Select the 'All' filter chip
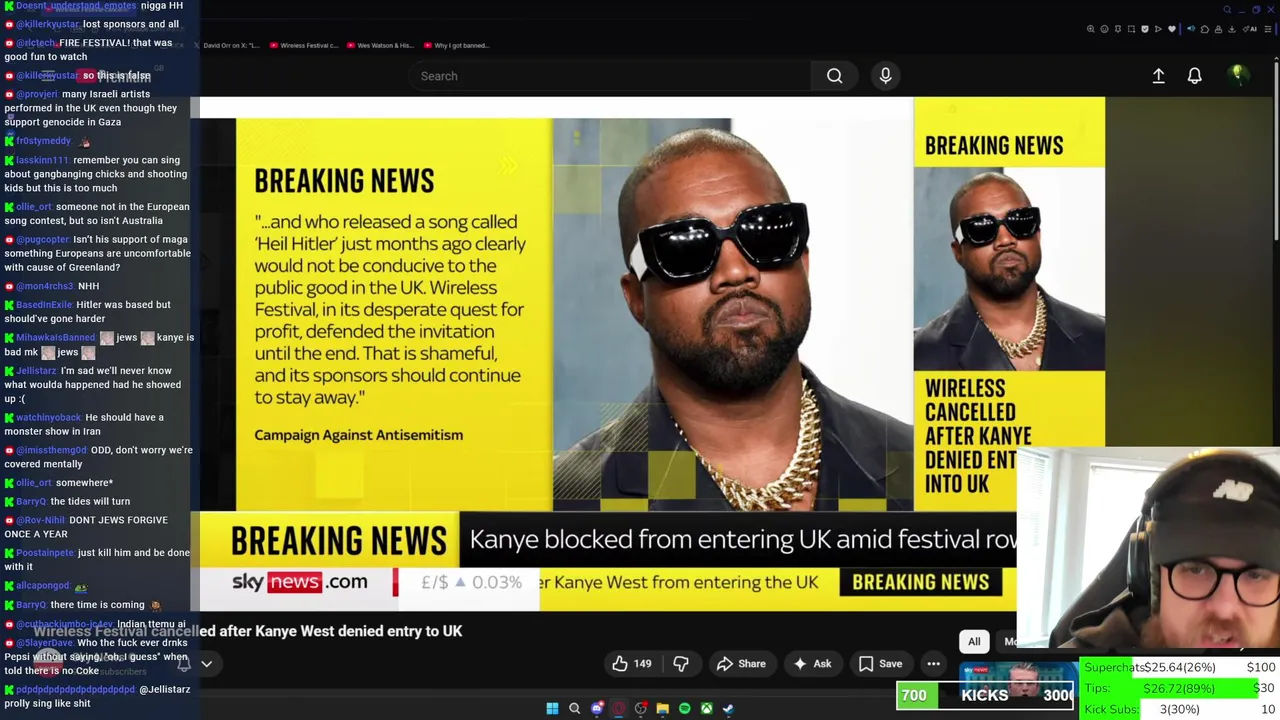1280x720 pixels. point(974,642)
